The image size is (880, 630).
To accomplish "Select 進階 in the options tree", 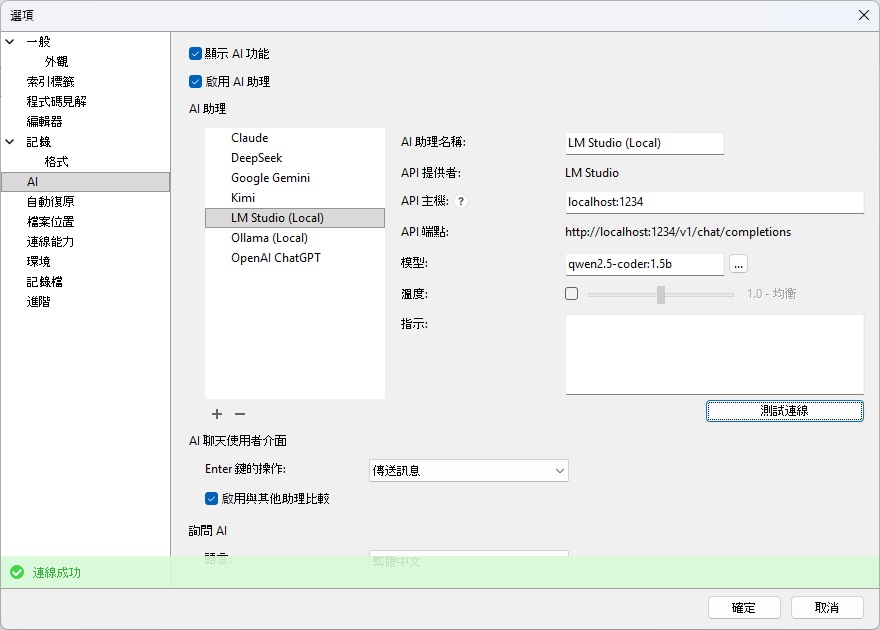I will click(x=38, y=302).
